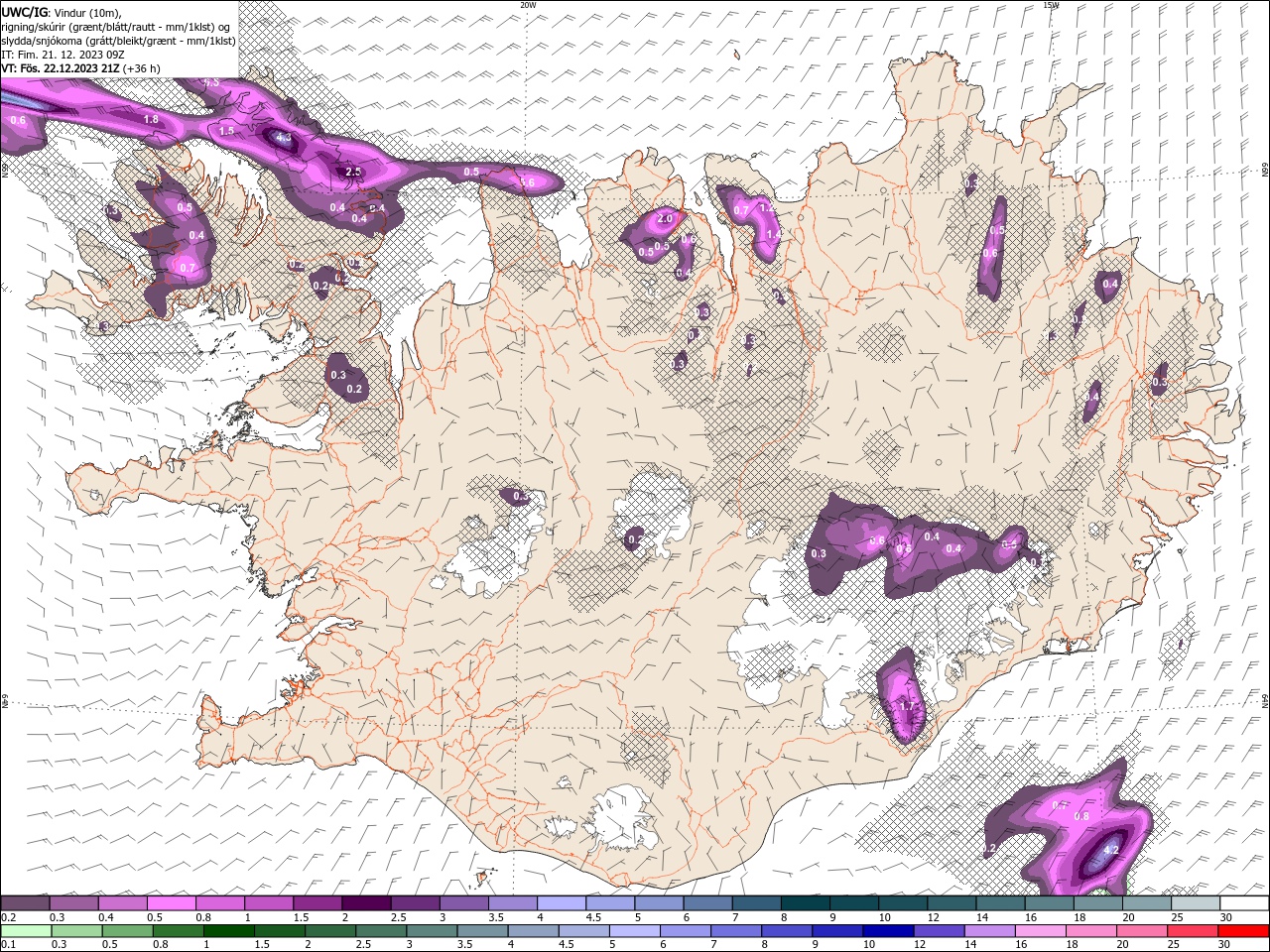Select the white upper swatch starting at 30
The width and height of the screenshot is (1270, 952).
1244,903
